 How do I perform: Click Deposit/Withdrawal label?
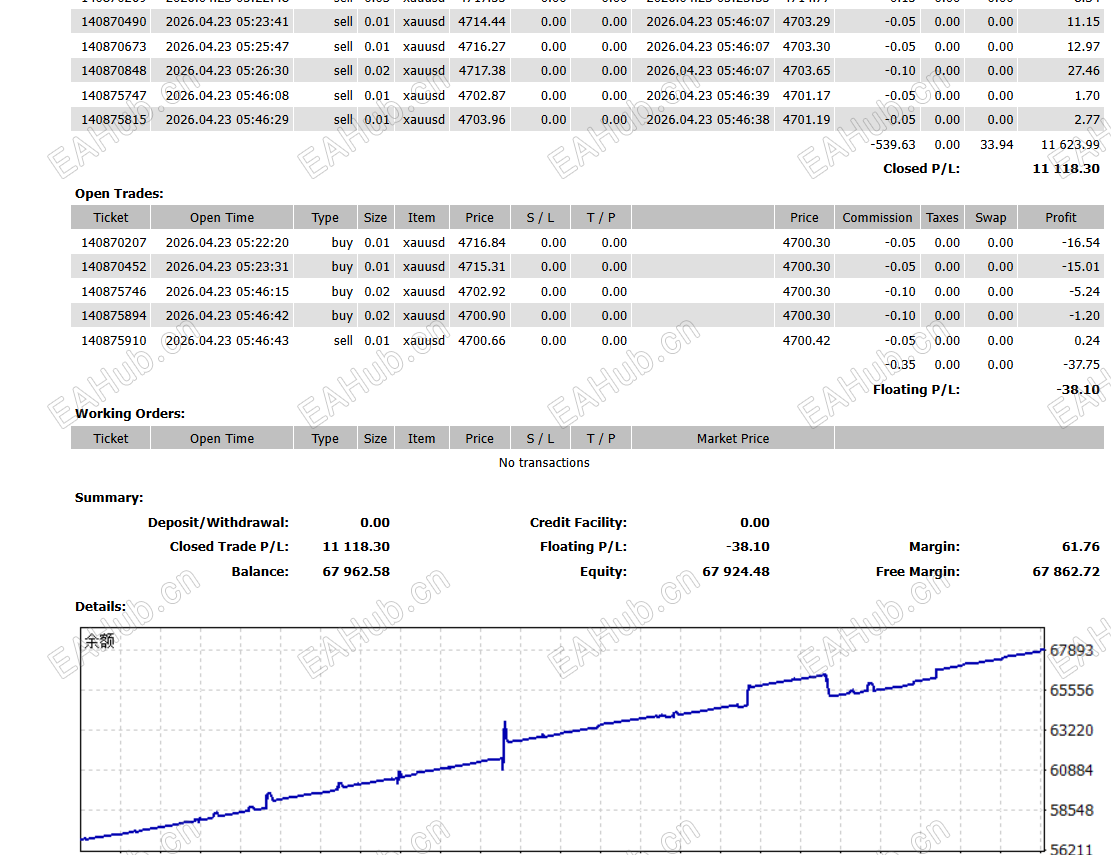218,523
